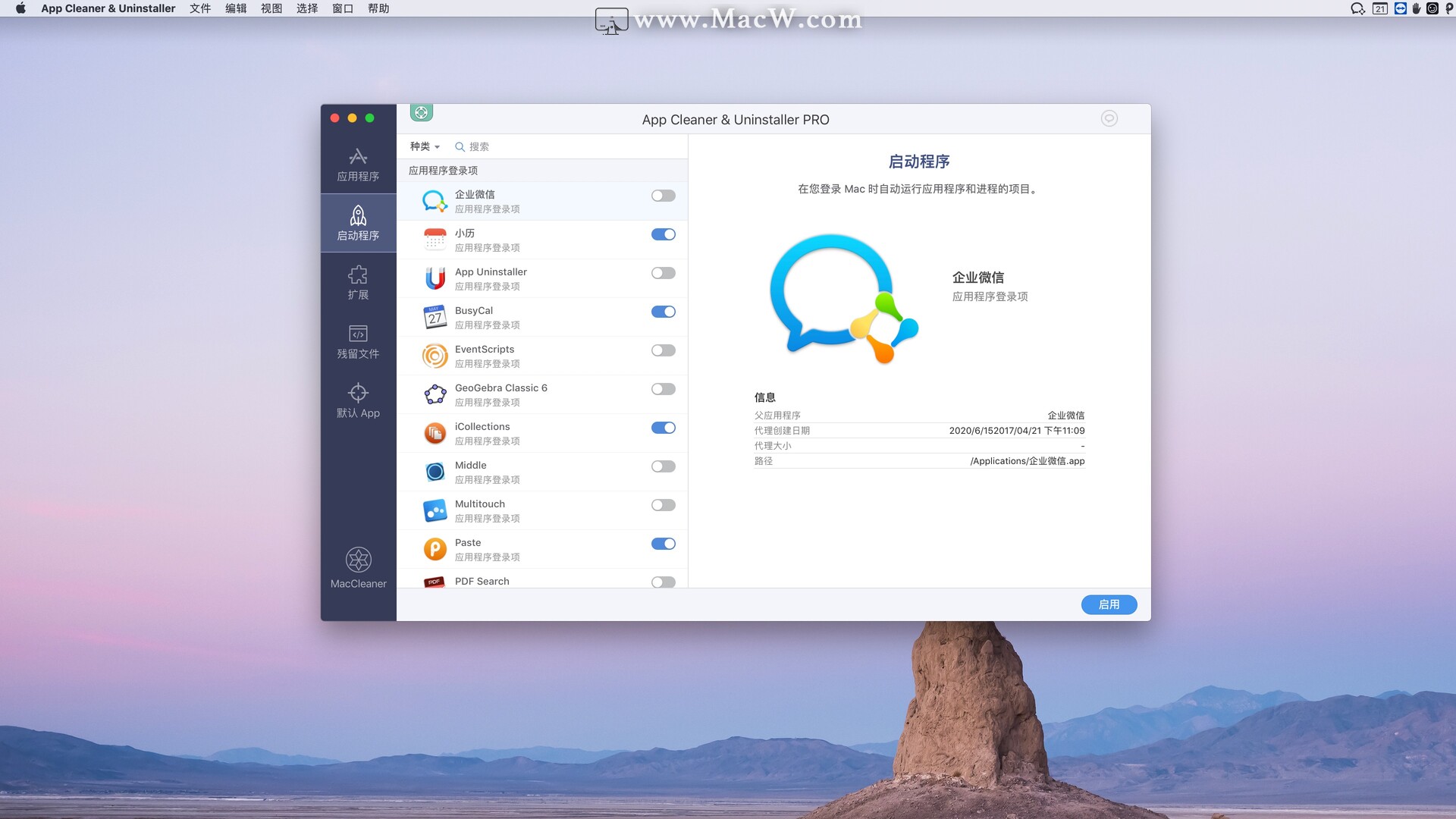Open MacCleaner from the sidebar
1456x819 pixels.
click(x=358, y=568)
